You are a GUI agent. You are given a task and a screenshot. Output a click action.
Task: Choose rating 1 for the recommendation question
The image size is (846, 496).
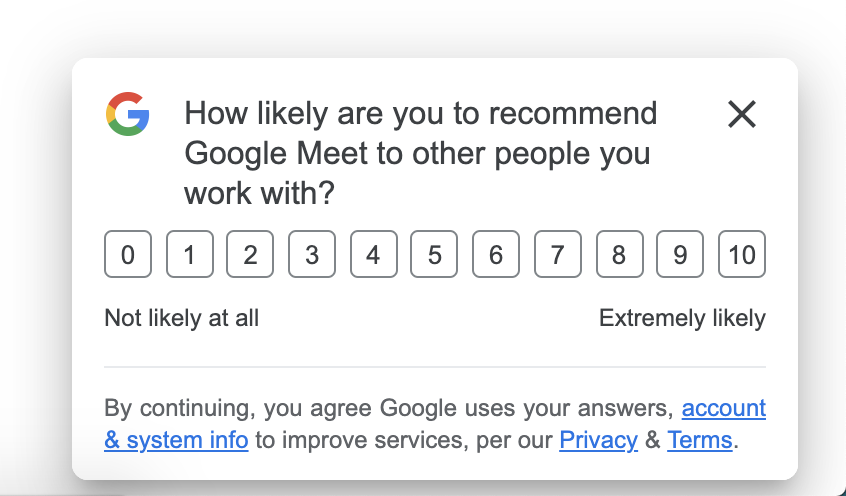189,254
